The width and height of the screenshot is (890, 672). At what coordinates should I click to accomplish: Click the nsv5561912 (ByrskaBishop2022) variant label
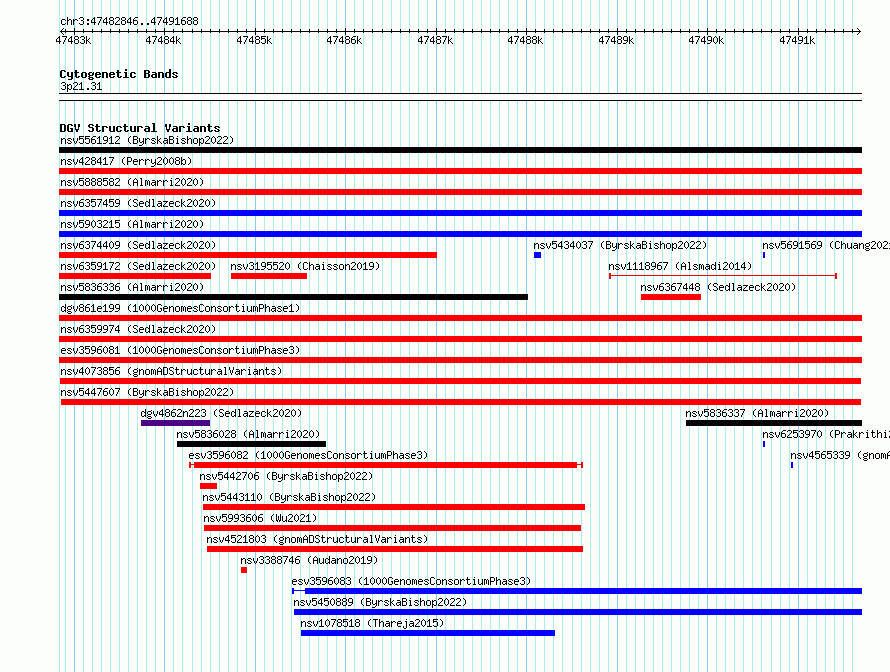[x=147, y=140]
